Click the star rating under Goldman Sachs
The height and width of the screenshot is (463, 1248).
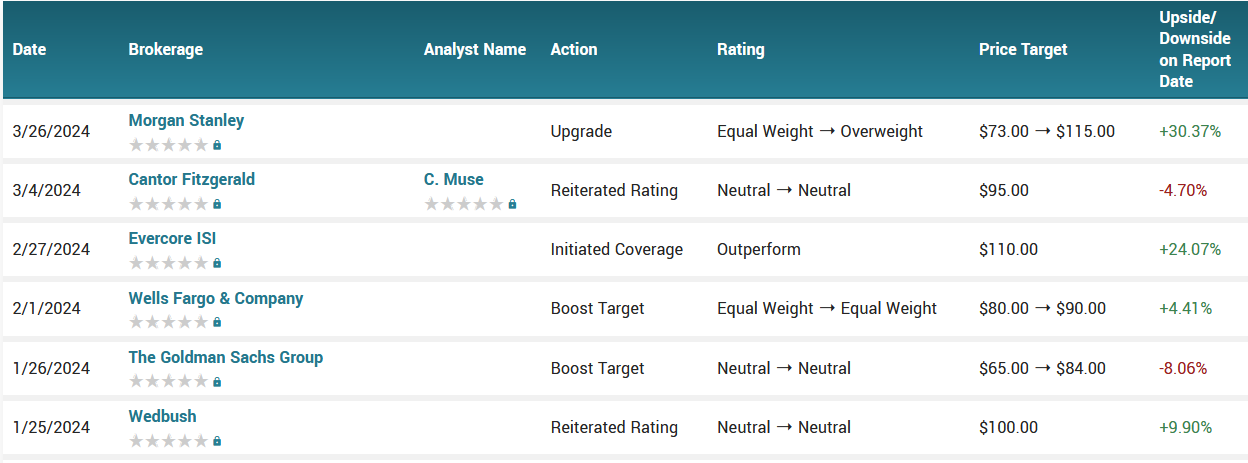coord(169,381)
